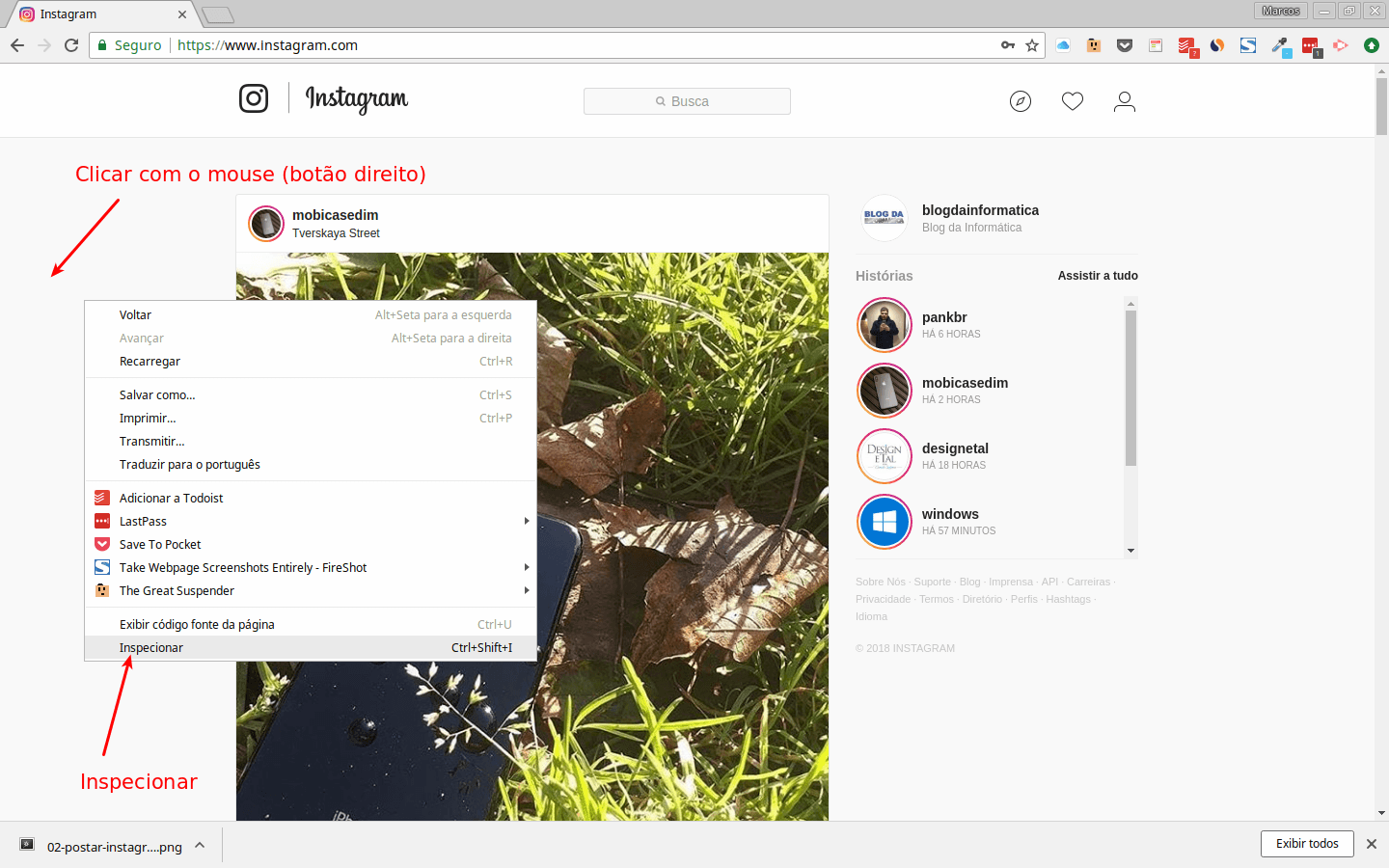Open Sobre Nós footer link
The width and height of the screenshot is (1389, 868).
(x=881, y=583)
